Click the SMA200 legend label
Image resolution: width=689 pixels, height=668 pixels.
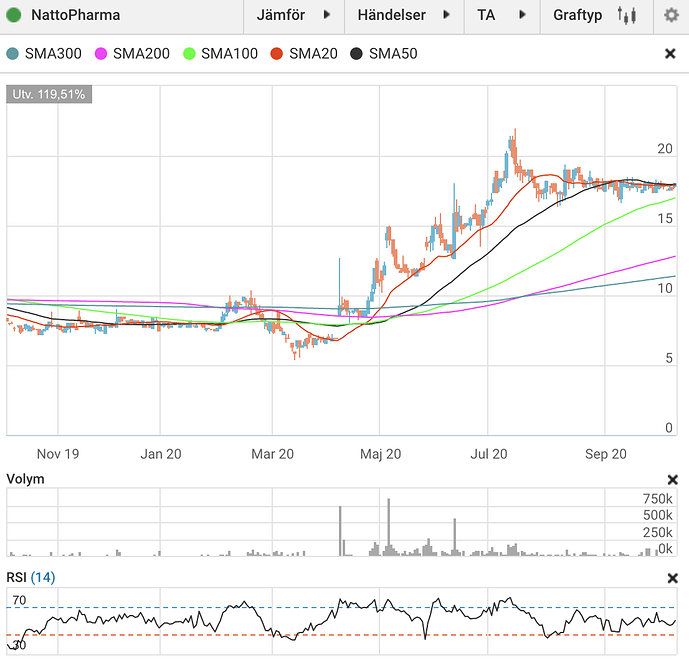point(141,54)
